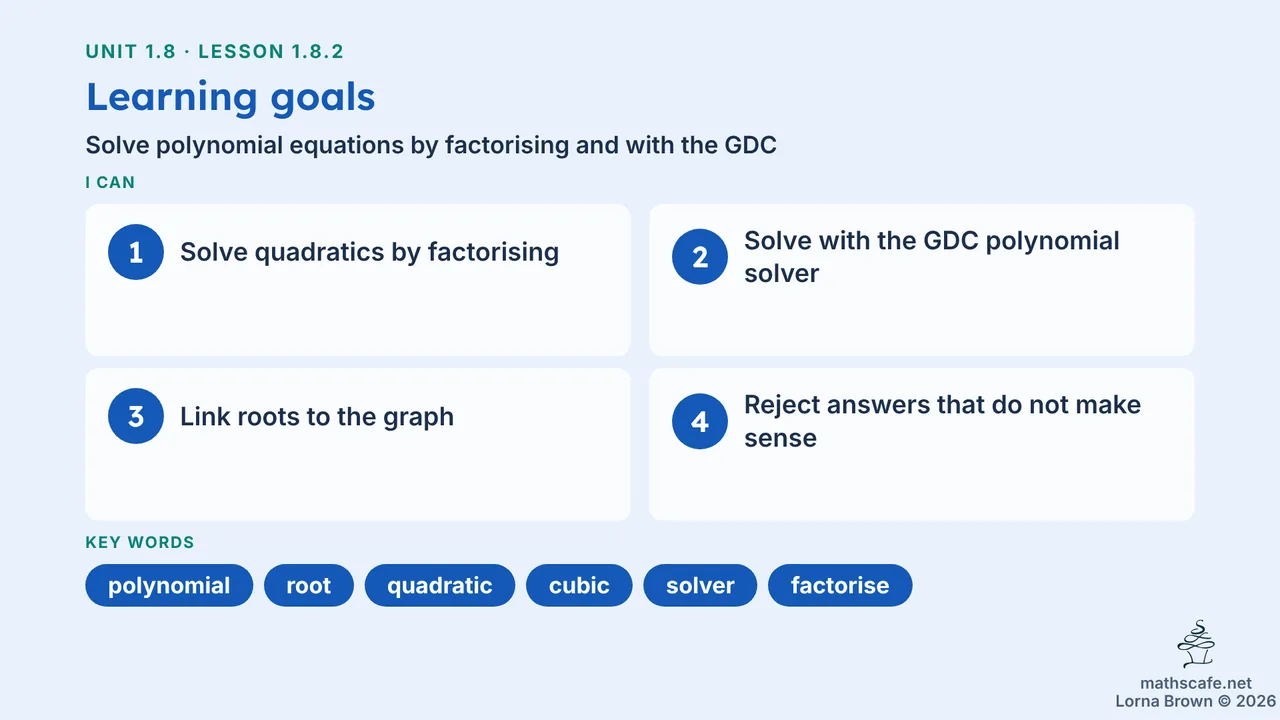This screenshot has height=720, width=1280.
Task: Click the 'Learning goals' heading
Action: [x=231, y=97]
